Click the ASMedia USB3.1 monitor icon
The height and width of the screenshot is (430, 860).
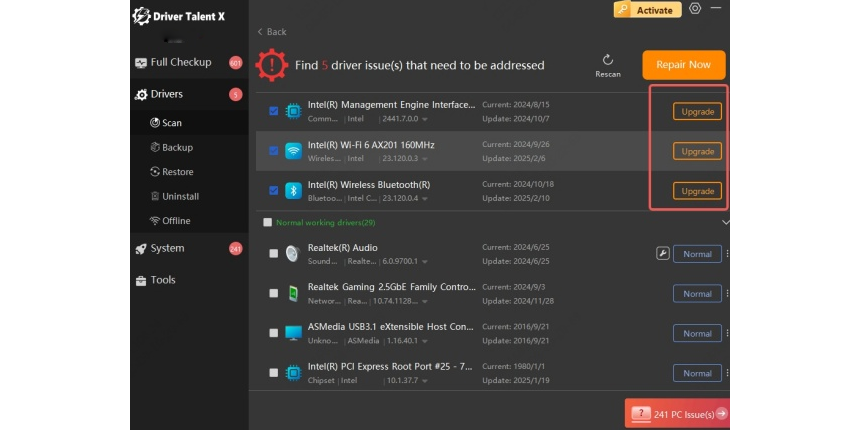(x=293, y=333)
